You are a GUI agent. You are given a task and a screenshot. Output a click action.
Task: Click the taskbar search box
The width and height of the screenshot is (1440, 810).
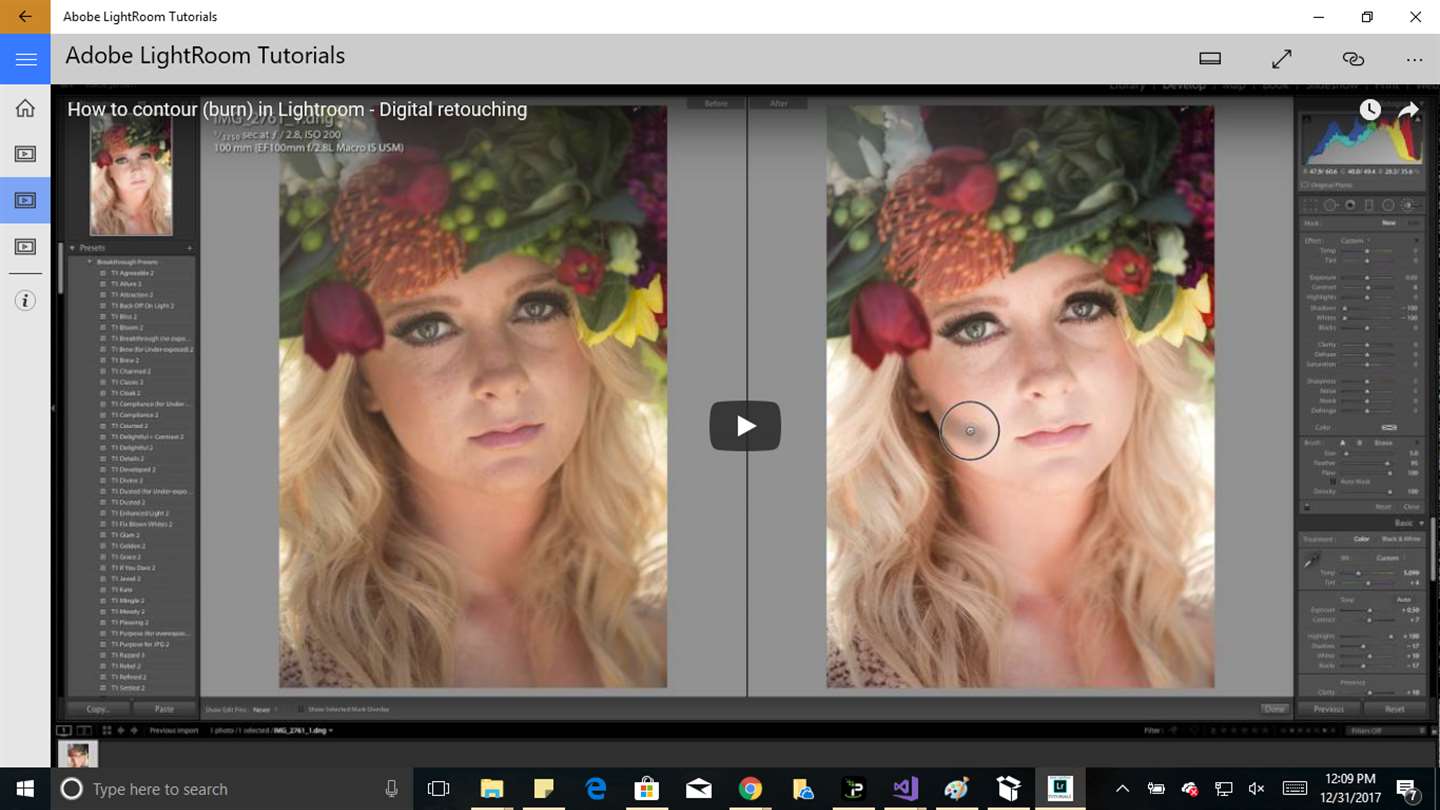pos(230,789)
